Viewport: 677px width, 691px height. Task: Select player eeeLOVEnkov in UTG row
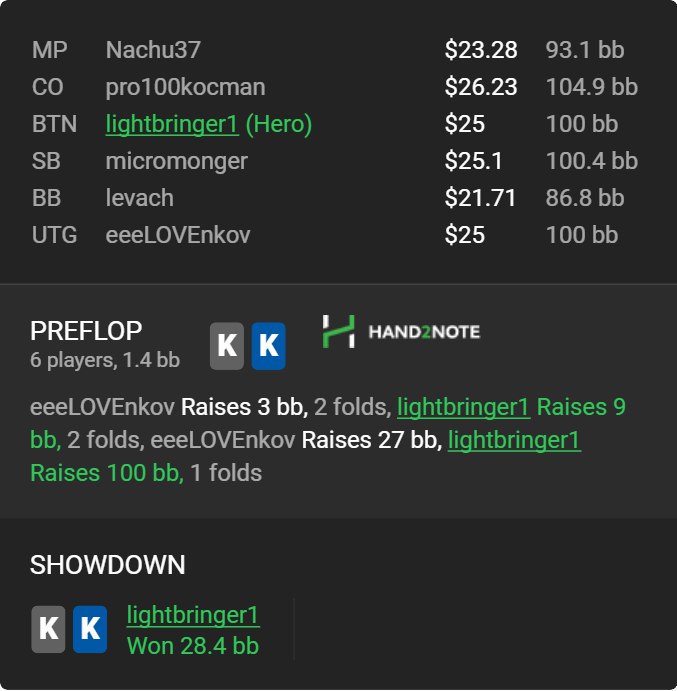click(x=178, y=234)
